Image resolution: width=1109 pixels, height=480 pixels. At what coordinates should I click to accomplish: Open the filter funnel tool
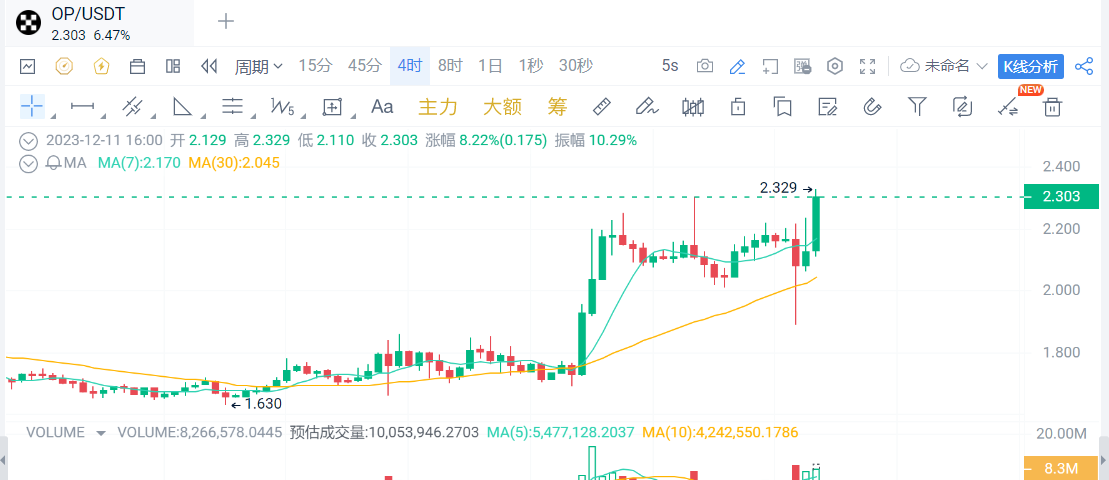click(916, 106)
